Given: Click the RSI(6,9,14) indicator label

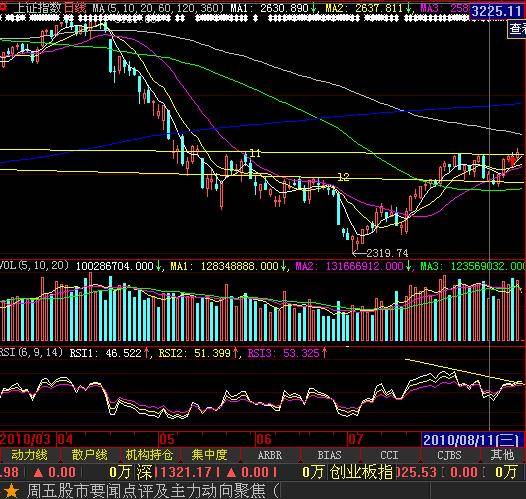Looking at the screenshot, I should [31, 352].
